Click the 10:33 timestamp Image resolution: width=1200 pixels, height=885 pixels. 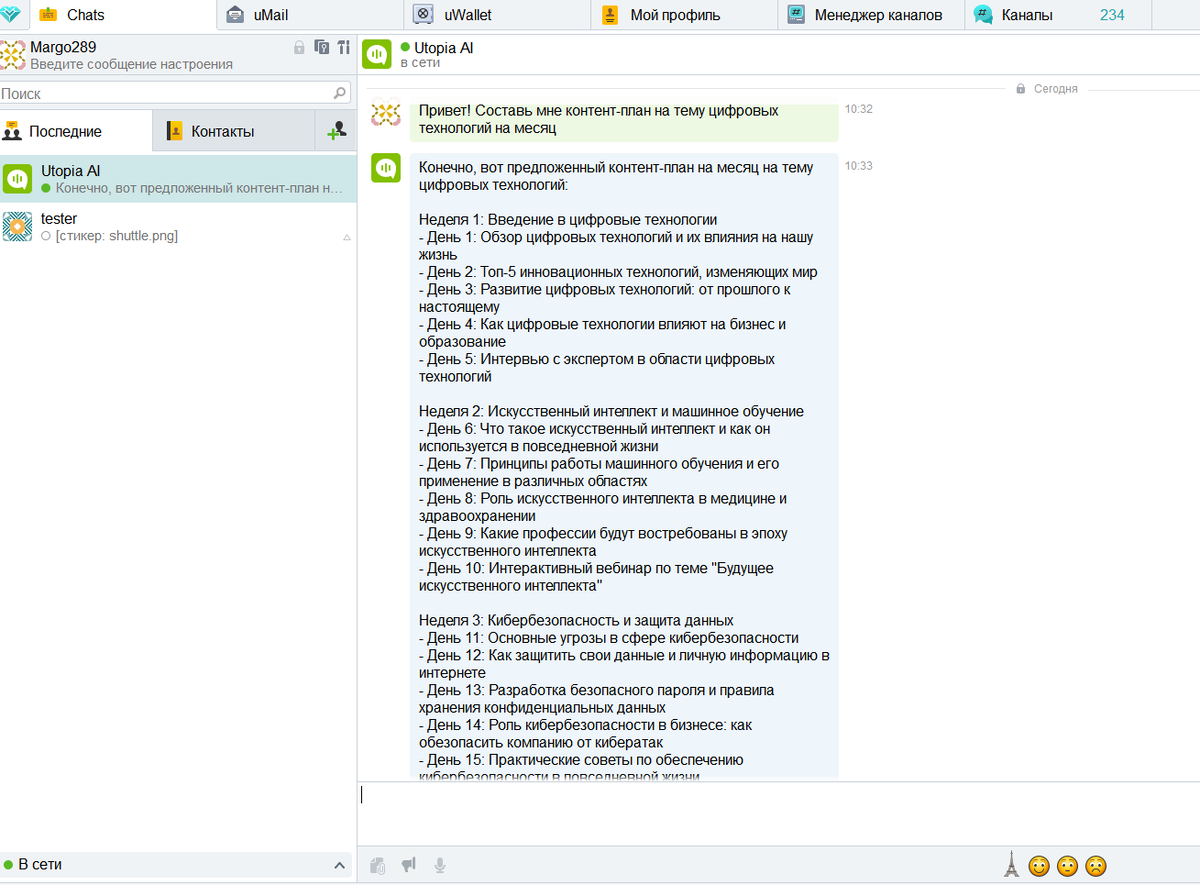[x=858, y=166]
